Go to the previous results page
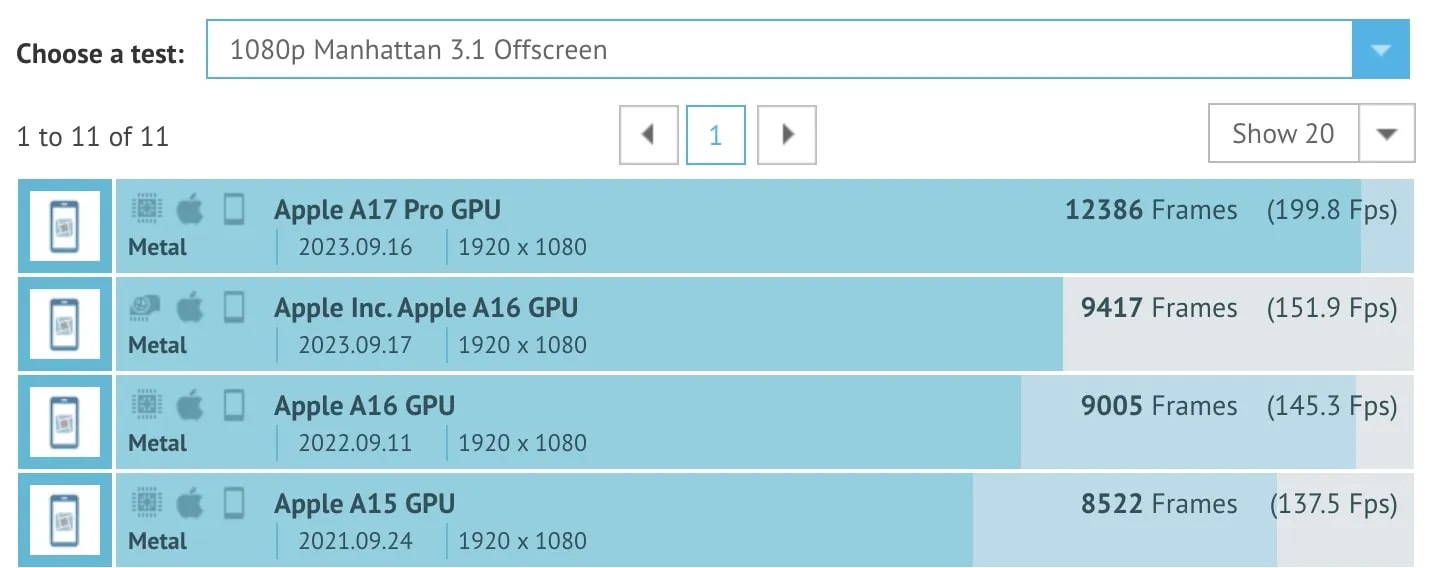1430x568 pixels. coord(648,134)
